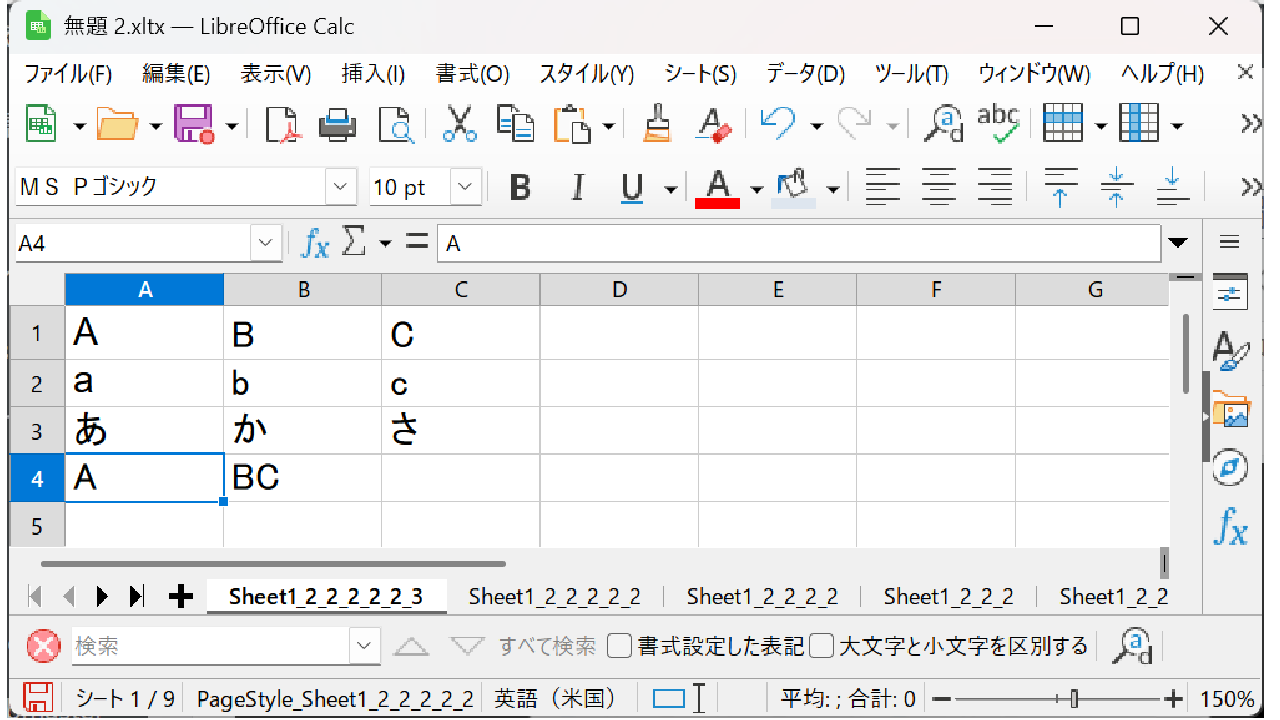Image resolution: width=1280 pixels, height=720 pixels.
Task: Switch to Sheet1_2_2_2_2_2 tab
Action: (x=555, y=597)
